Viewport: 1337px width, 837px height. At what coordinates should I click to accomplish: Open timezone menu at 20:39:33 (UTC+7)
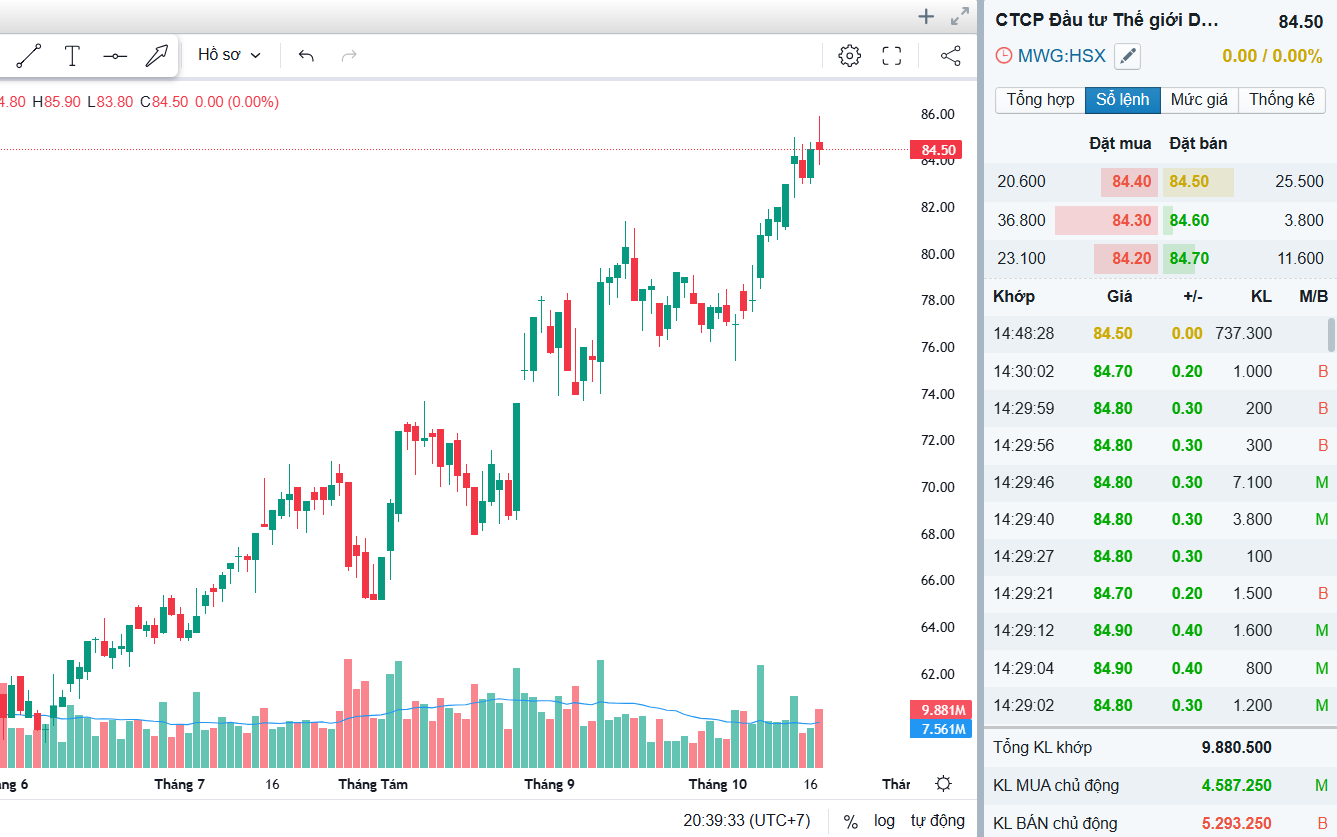pyautogui.click(x=747, y=821)
